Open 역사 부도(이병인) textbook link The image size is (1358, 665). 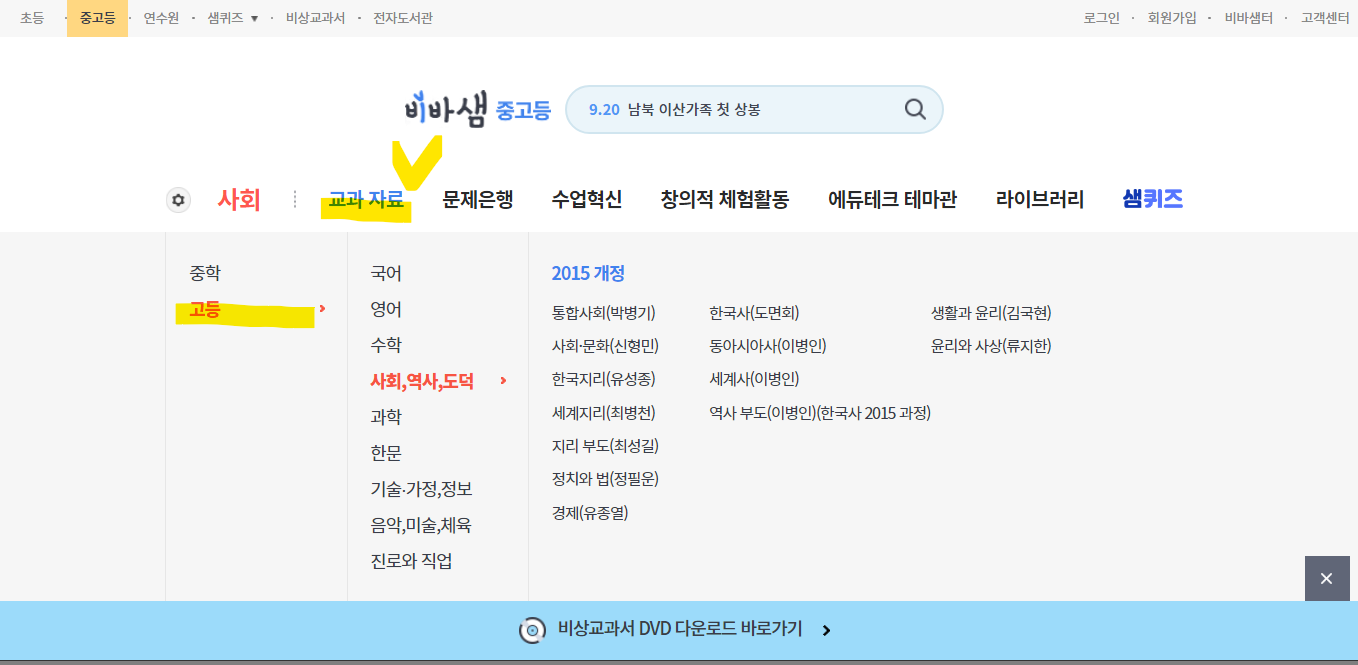pyautogui.click(x=820, y=412)
